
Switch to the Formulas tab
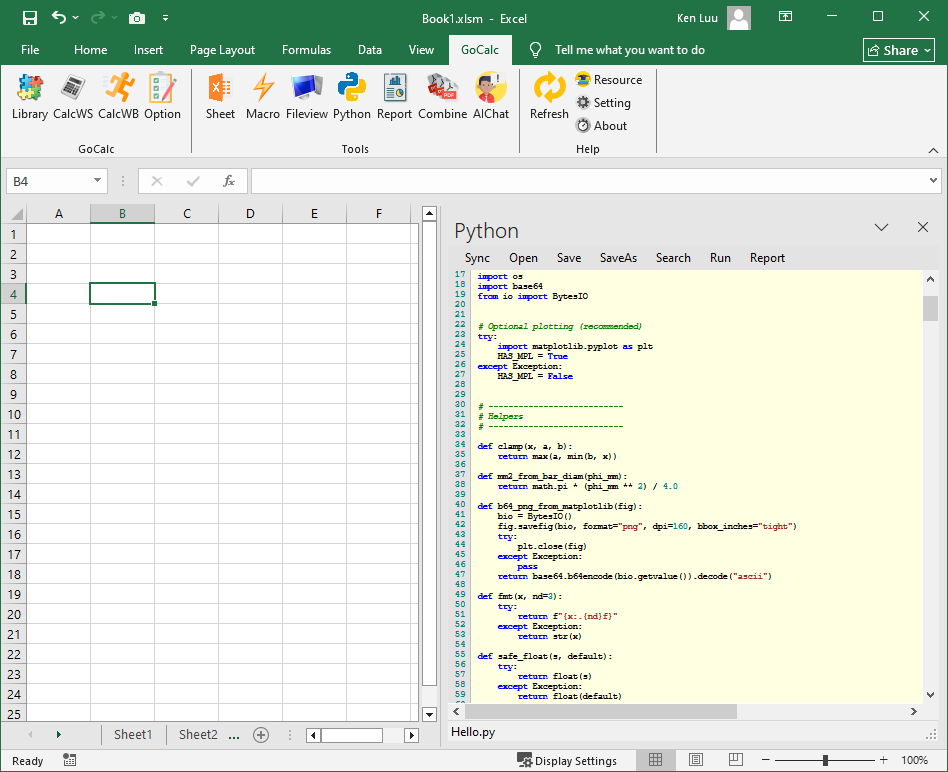307,50
